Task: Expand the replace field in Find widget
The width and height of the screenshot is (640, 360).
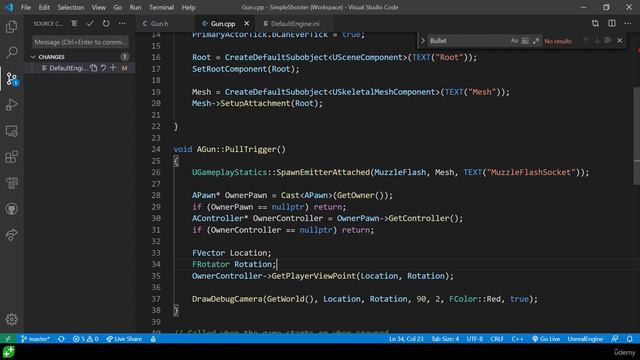Action: pyautogui.click(x=423, y=41)
